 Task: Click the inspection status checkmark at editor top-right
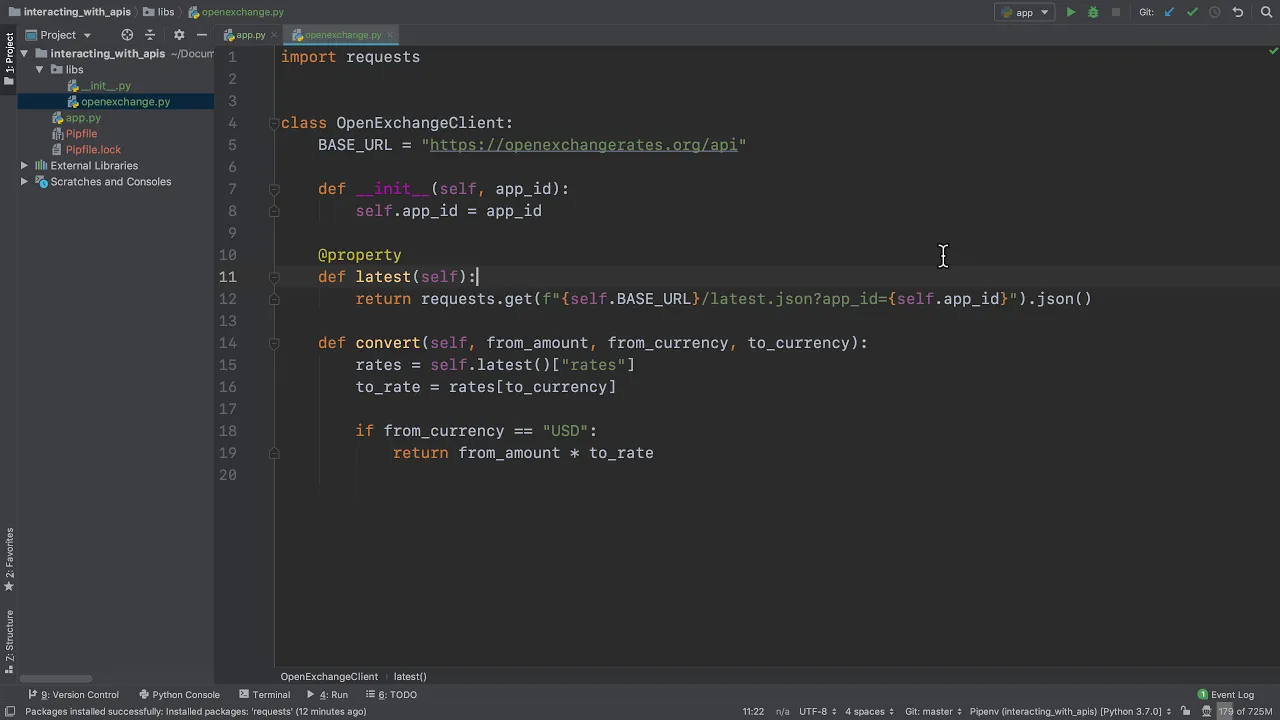click(1272, 51)
